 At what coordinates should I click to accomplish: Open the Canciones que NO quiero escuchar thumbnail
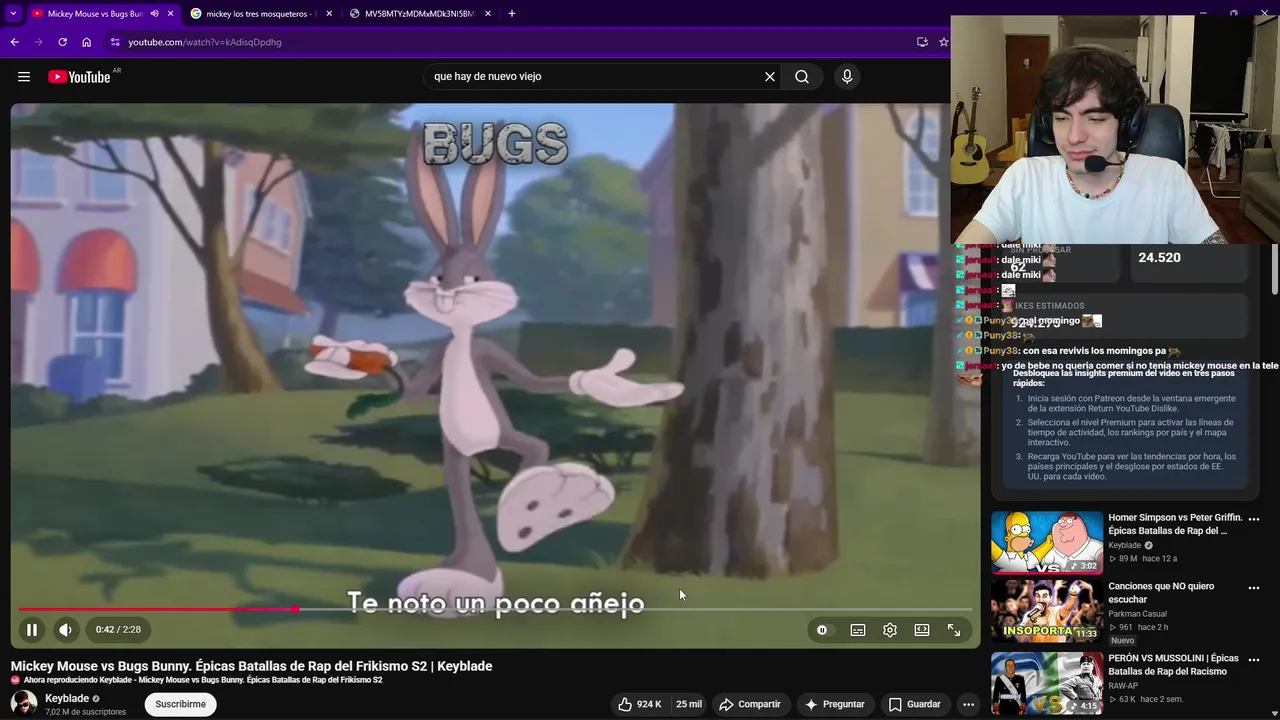pyautogui.click(x=1047, y=611)
